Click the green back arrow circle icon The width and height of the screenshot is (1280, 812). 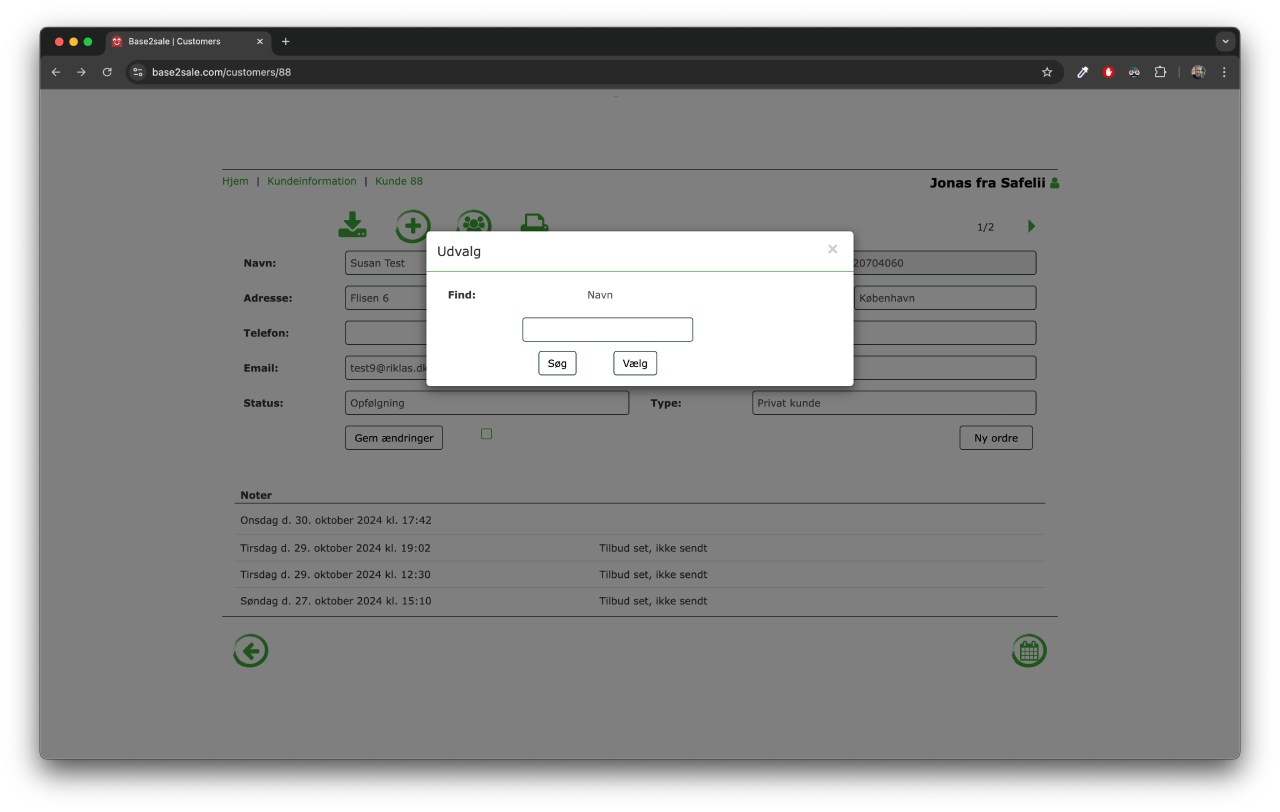(x=251, y=652)
